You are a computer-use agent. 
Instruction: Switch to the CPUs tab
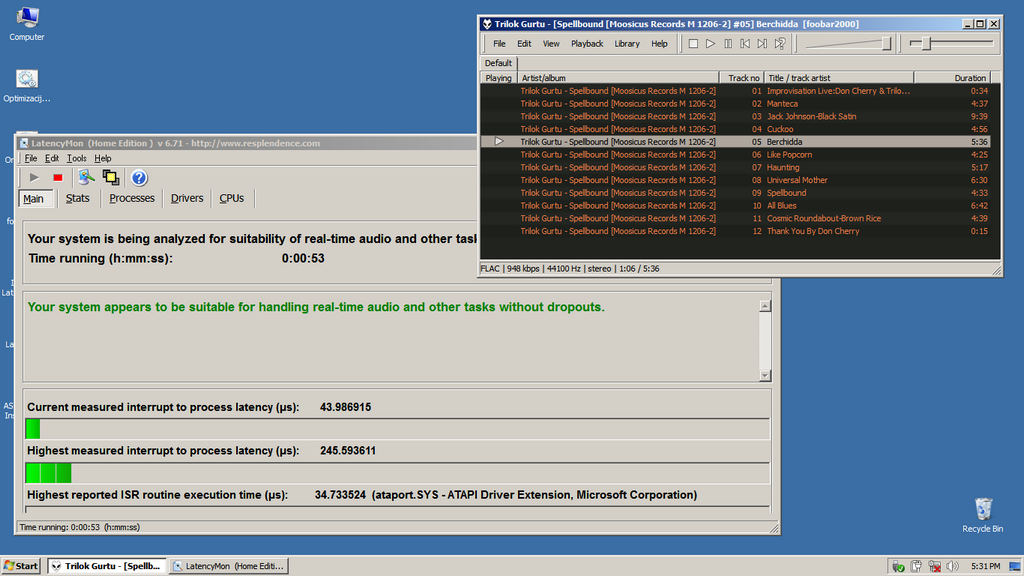pos(231,199)
